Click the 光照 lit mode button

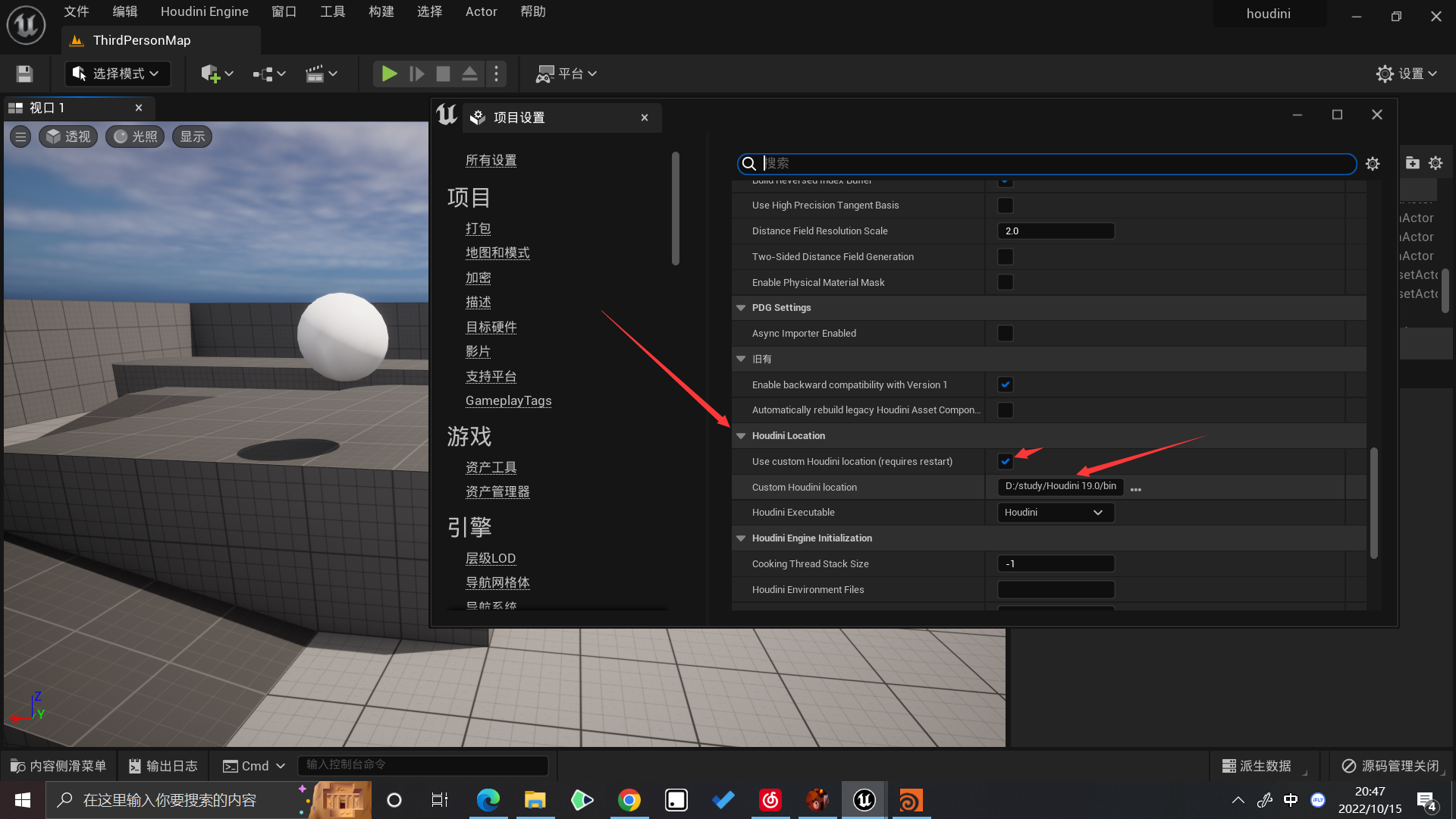pos(135,136)
